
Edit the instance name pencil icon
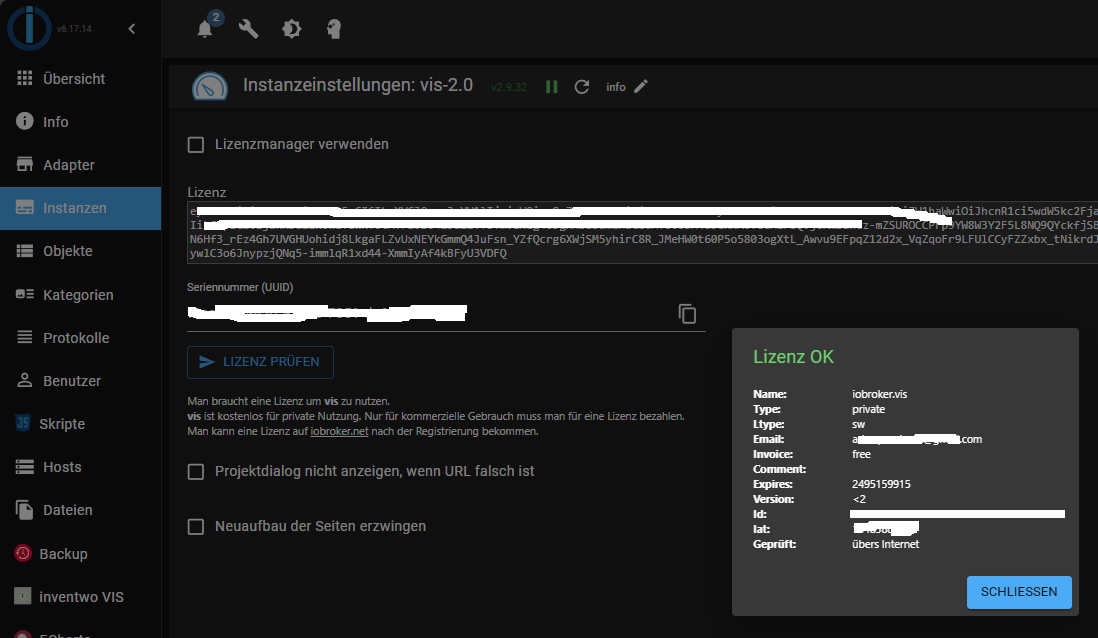(x=641, y=87)
